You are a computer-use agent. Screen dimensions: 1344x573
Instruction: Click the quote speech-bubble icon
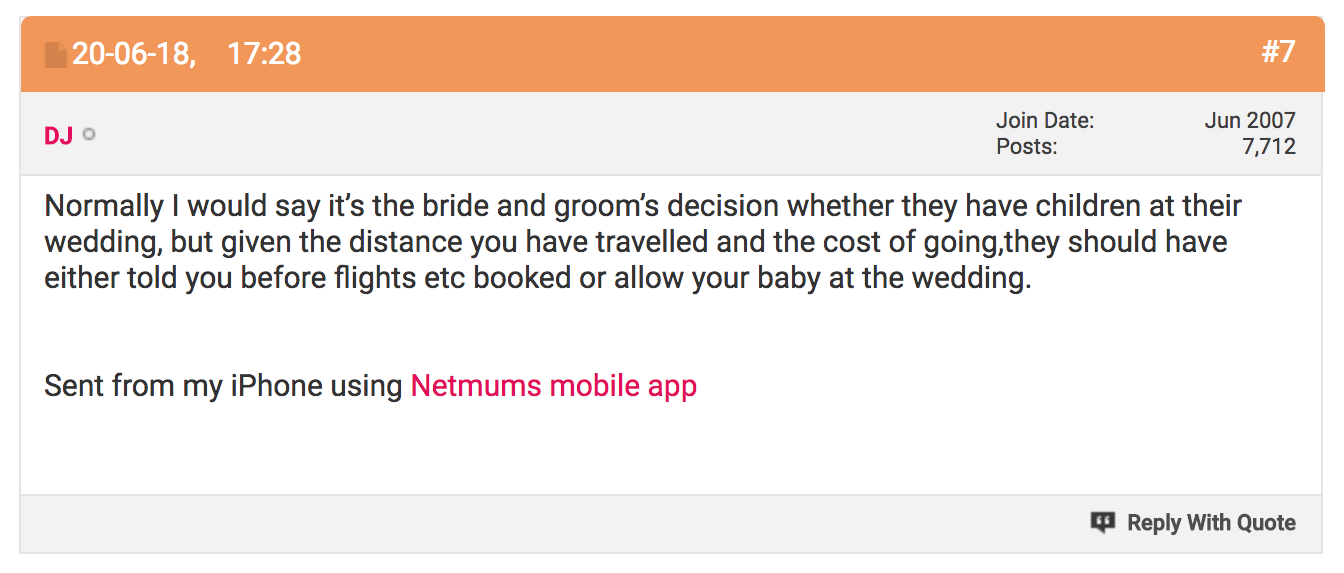click(1103, 522)
